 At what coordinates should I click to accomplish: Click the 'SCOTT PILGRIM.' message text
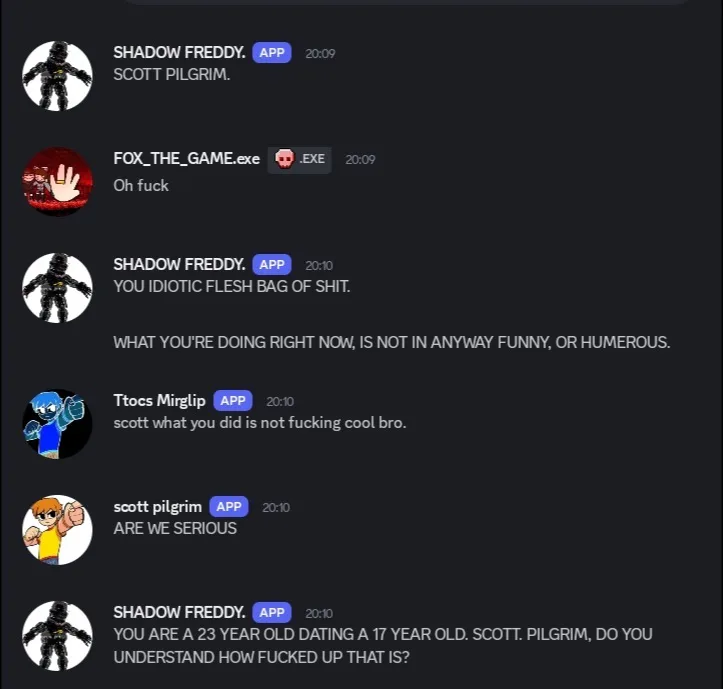tap(172, 74)
